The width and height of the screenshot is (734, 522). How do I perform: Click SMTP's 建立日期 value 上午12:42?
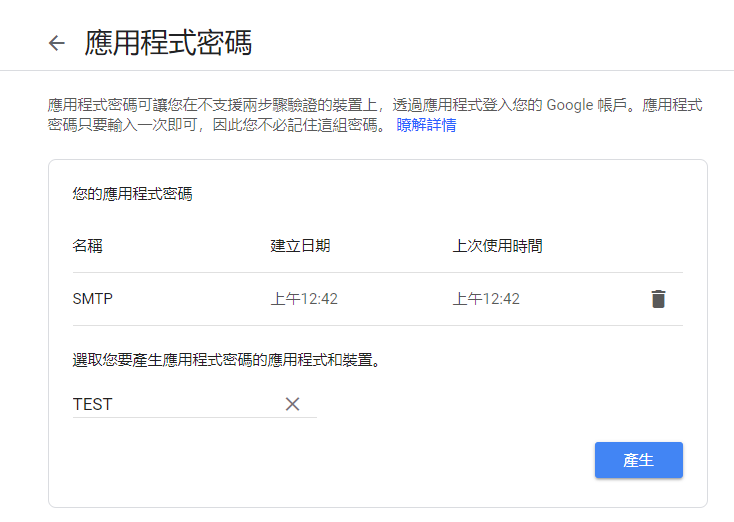304,299
